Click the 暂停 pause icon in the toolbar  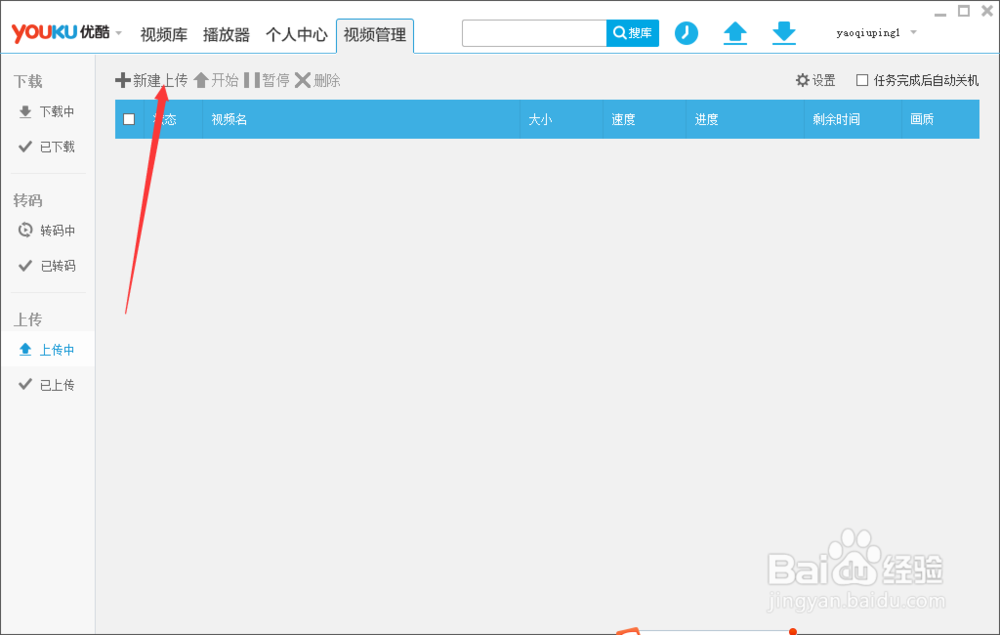pyautogui.click(x=268, y=80)
